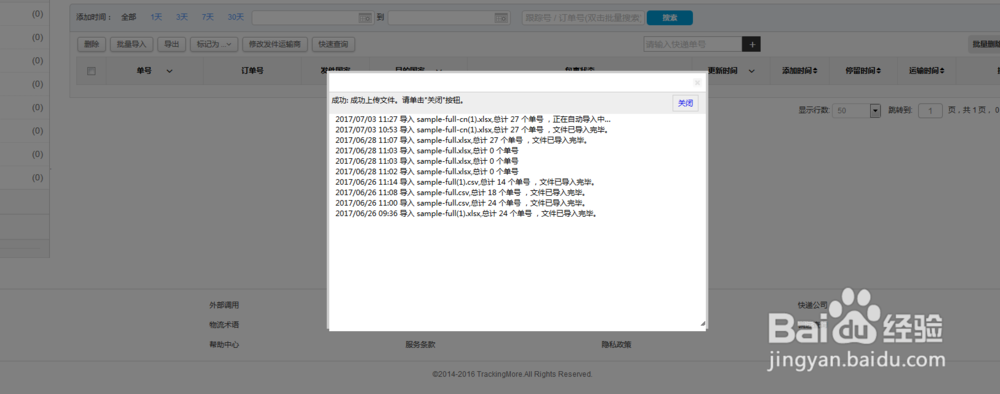Open the 隐私政策 footer link

pos(617,344)
